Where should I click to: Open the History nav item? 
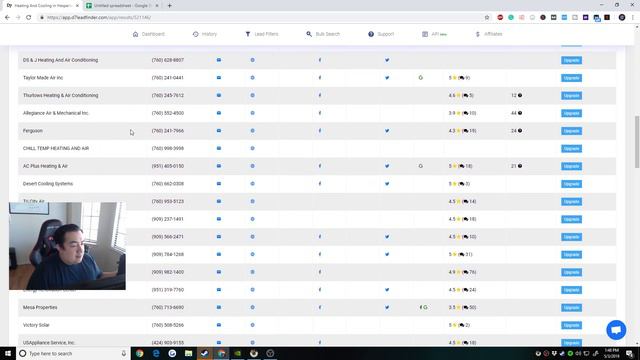click(x=205, y=34)
